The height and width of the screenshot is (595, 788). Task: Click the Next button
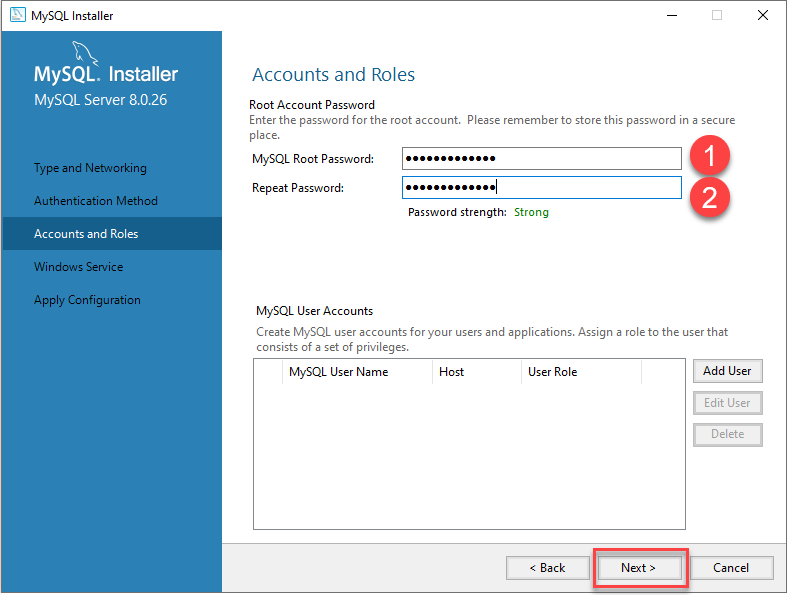[x=638, y=568]
